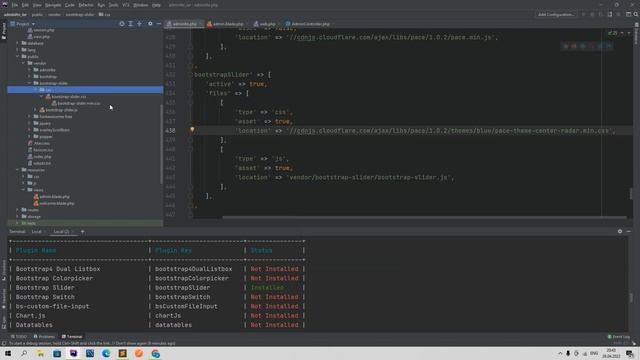Click the editor horizontal scrollbar
The height and width of the screenshot is (360, 640).
pos(424,217)
